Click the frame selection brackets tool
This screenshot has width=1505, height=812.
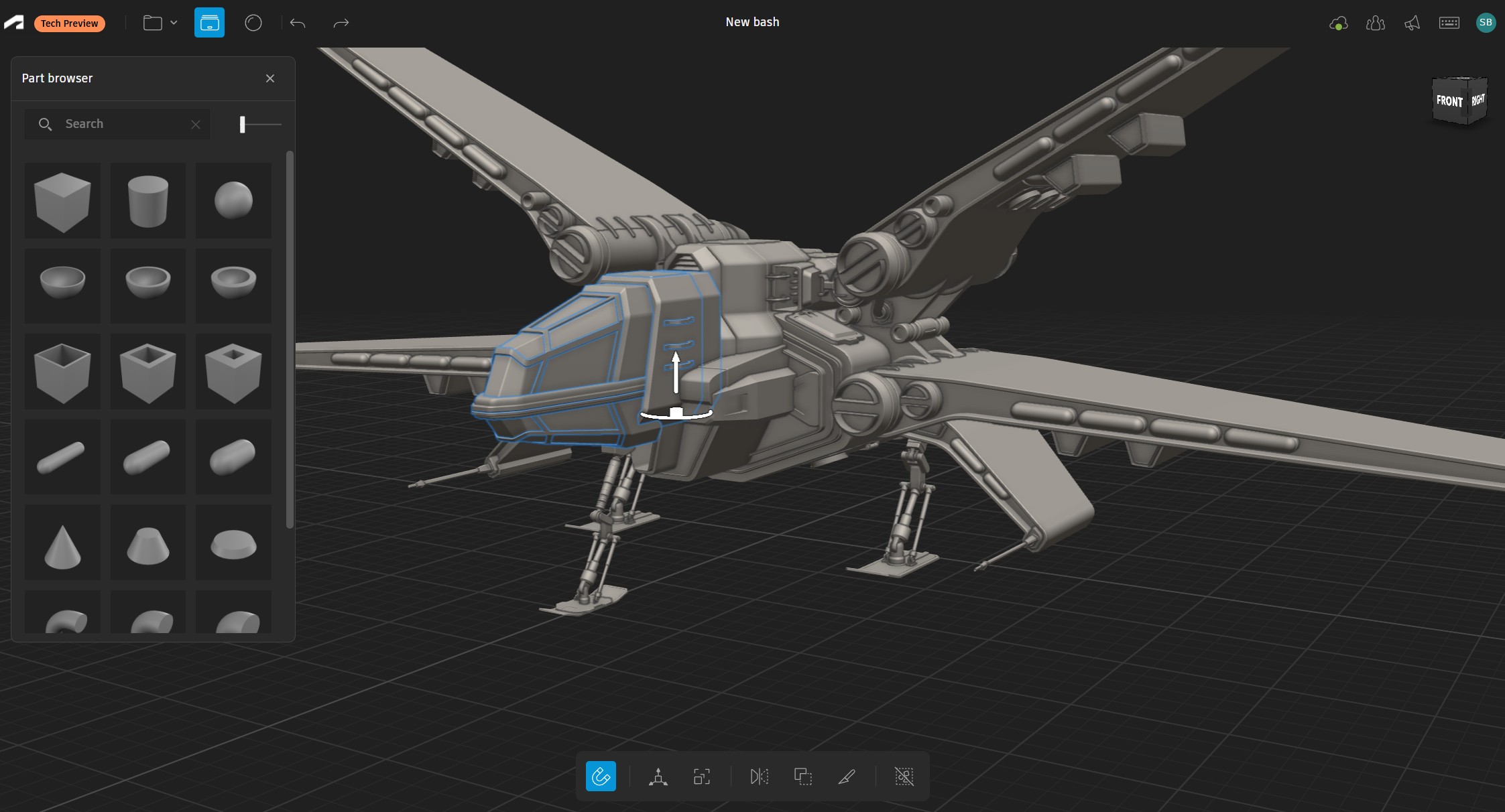pos(702,776)
